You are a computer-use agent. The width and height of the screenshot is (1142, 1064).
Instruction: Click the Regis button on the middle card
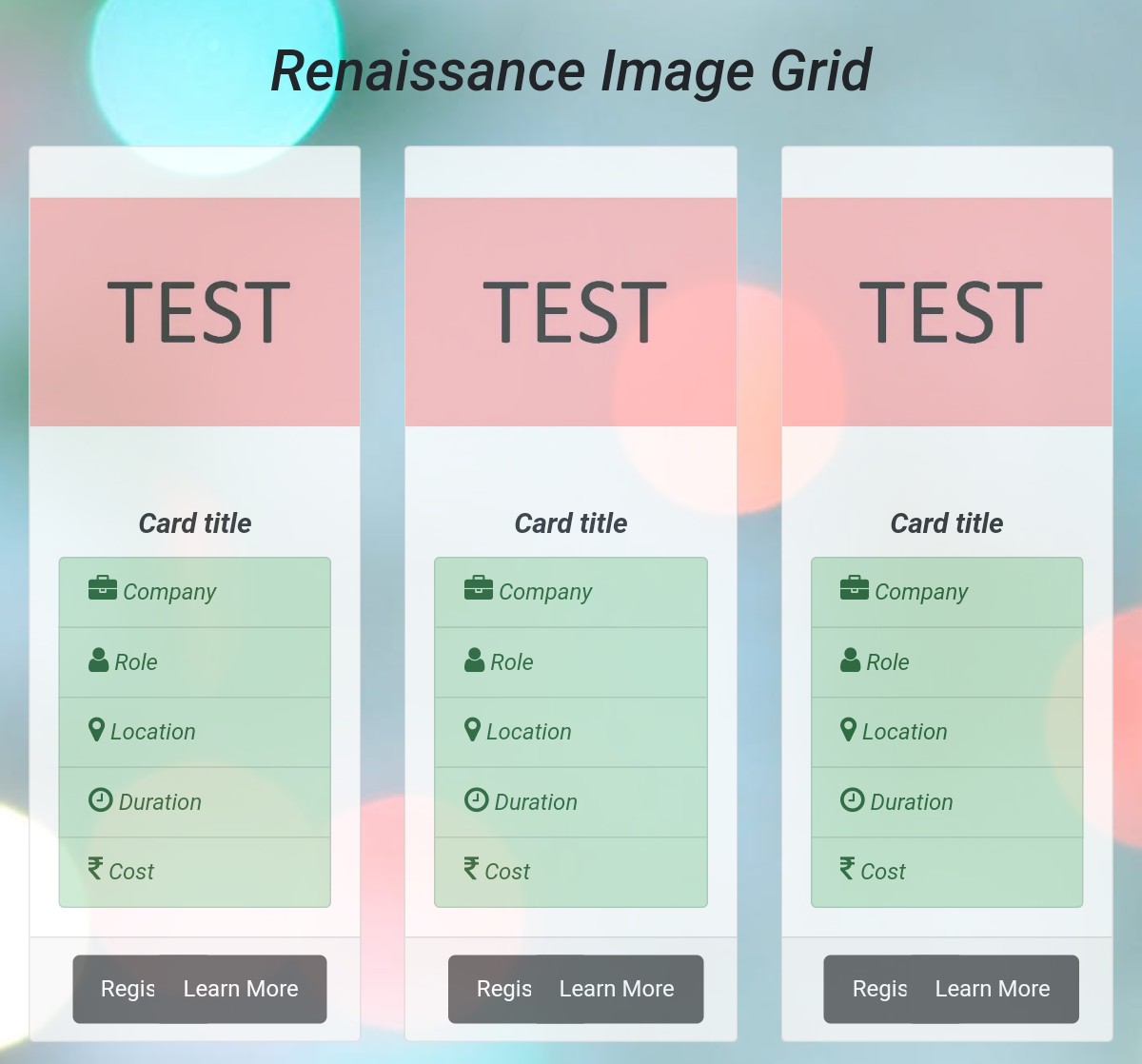point(490,989)
